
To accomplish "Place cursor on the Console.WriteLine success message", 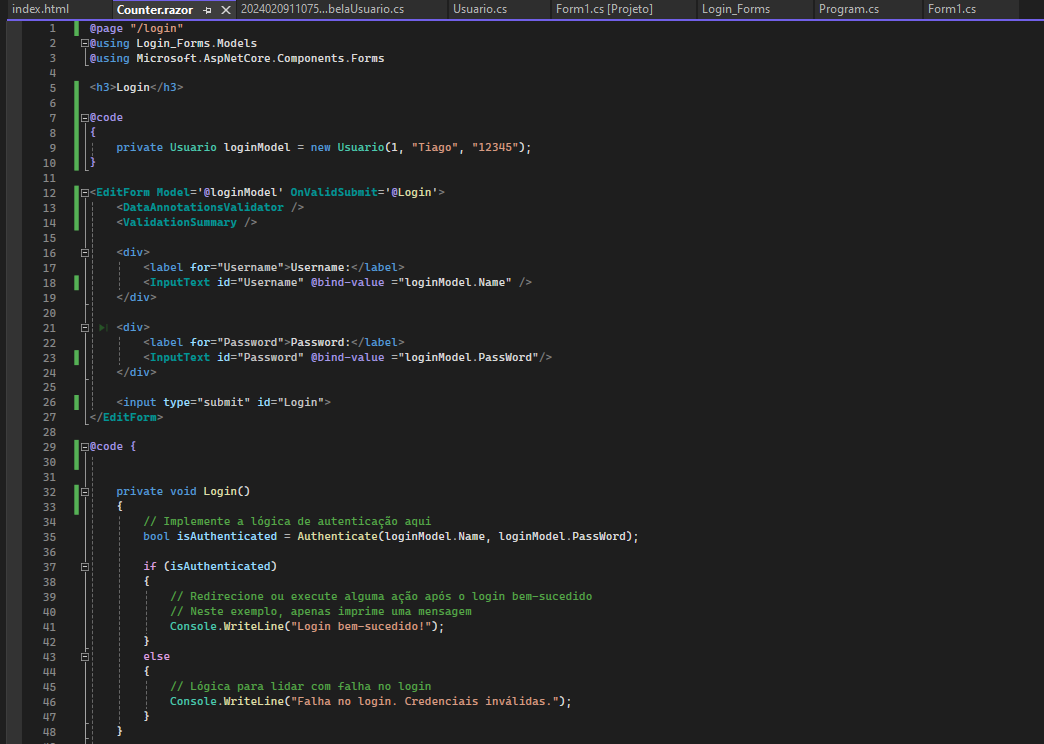I will pos(300,626).
